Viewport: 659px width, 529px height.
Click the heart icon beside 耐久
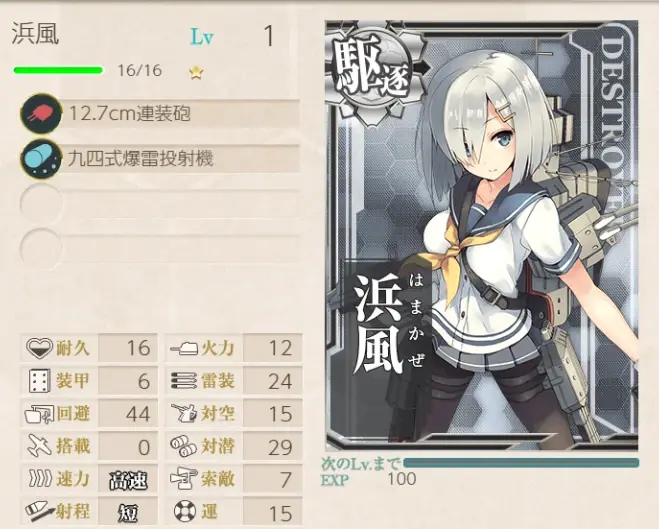(39, 348)
